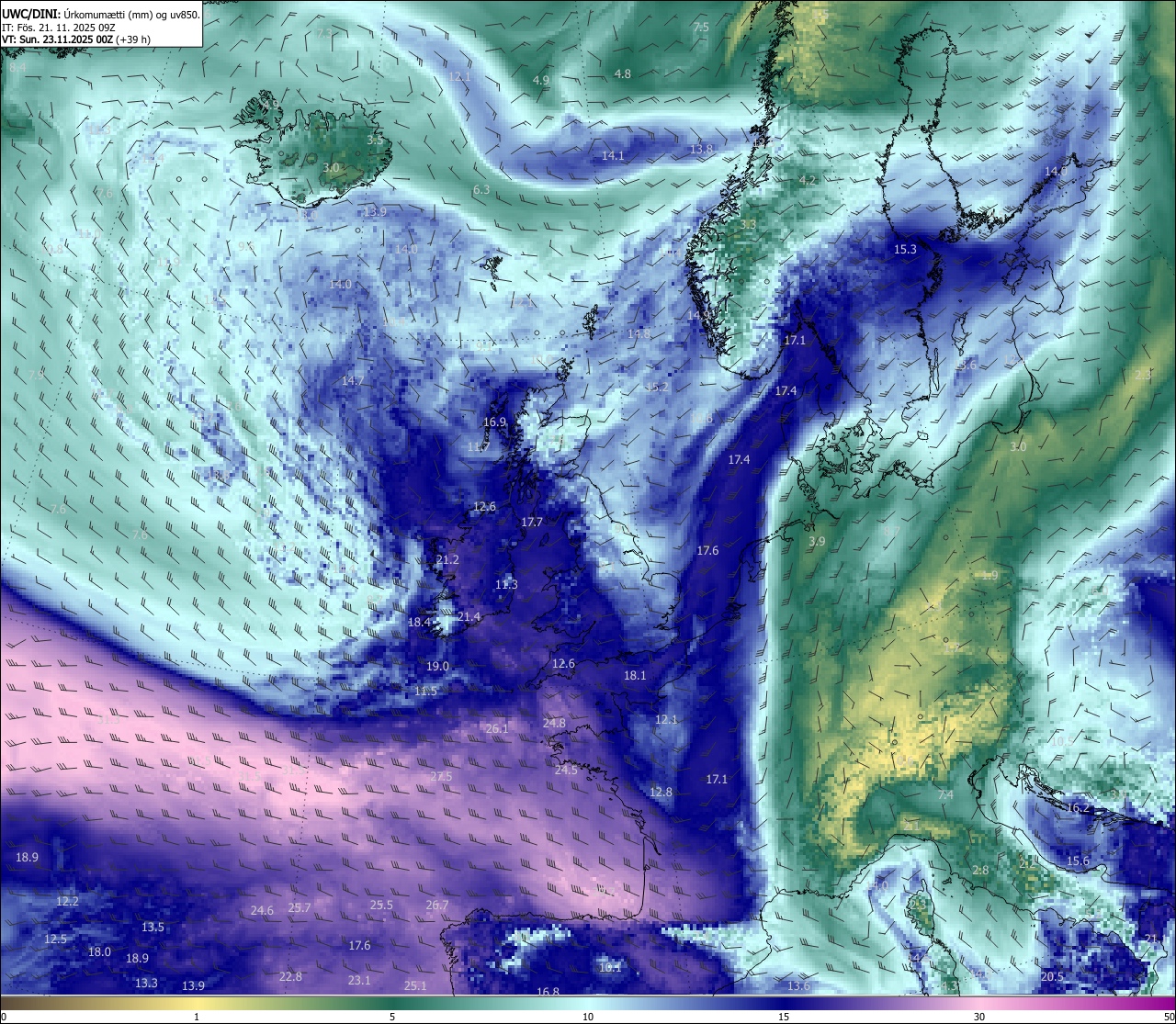Select the 12.5 value label

pos(55,939)
